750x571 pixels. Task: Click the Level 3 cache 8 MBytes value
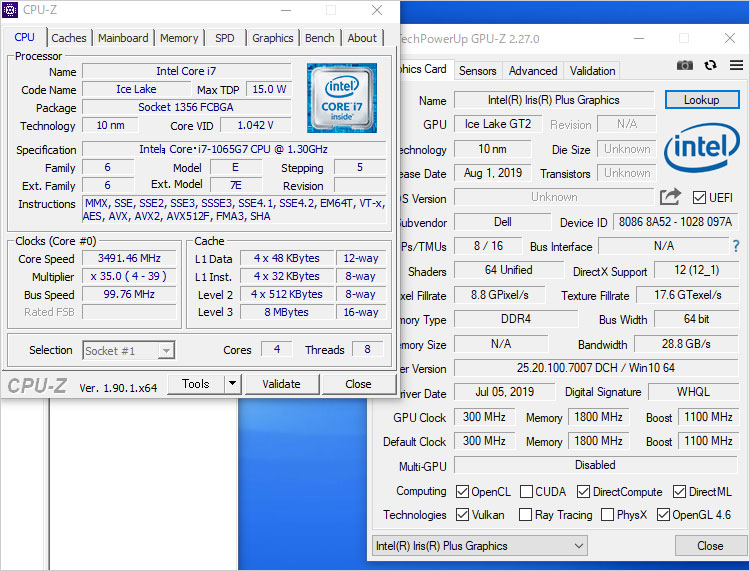point(287,312)
